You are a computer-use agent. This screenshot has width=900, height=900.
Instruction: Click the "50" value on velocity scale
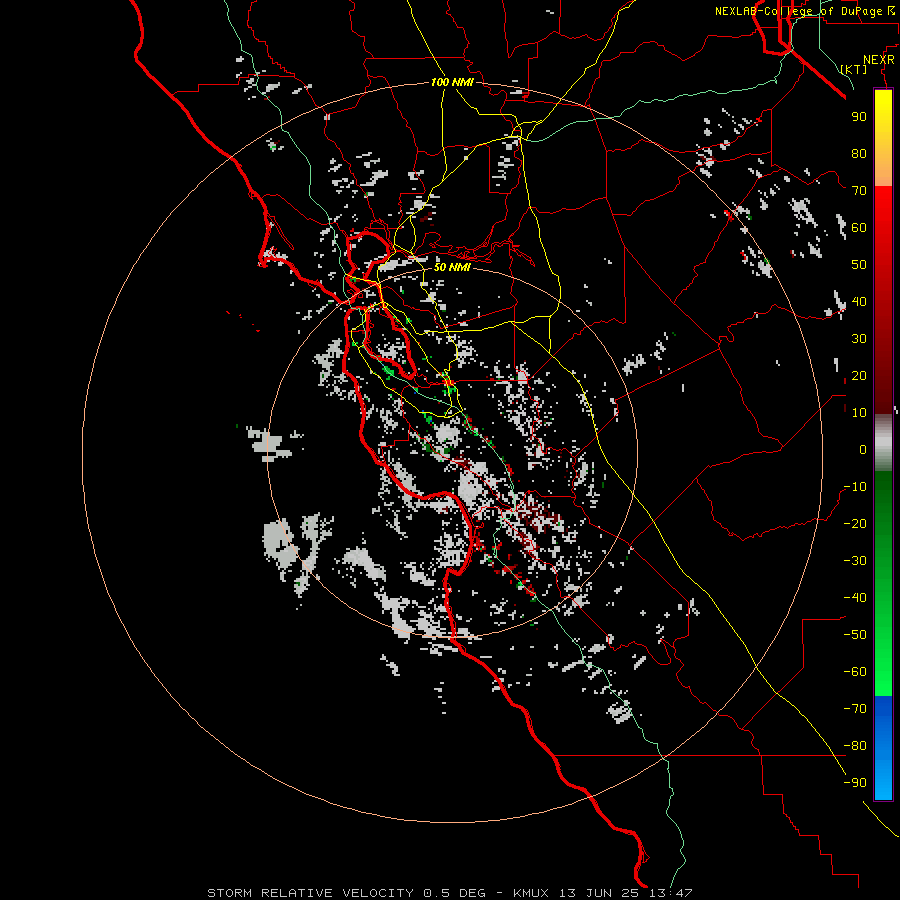tap(859, 265)
